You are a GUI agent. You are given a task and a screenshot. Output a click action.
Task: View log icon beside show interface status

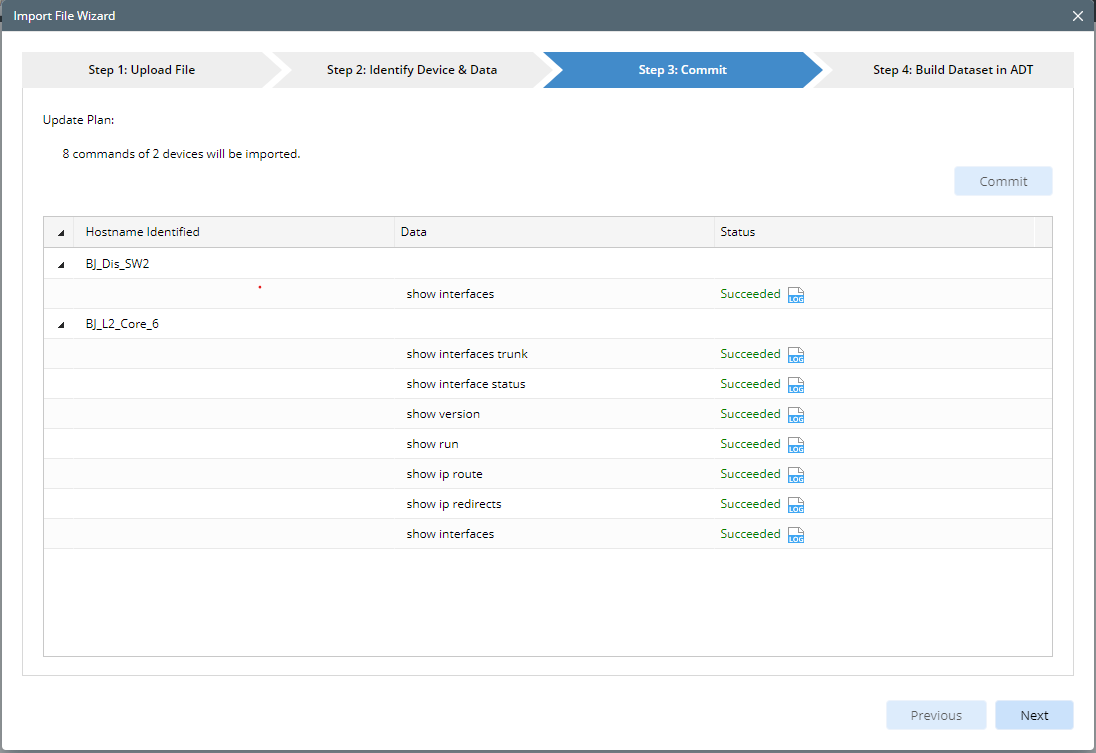coord(796,385)
